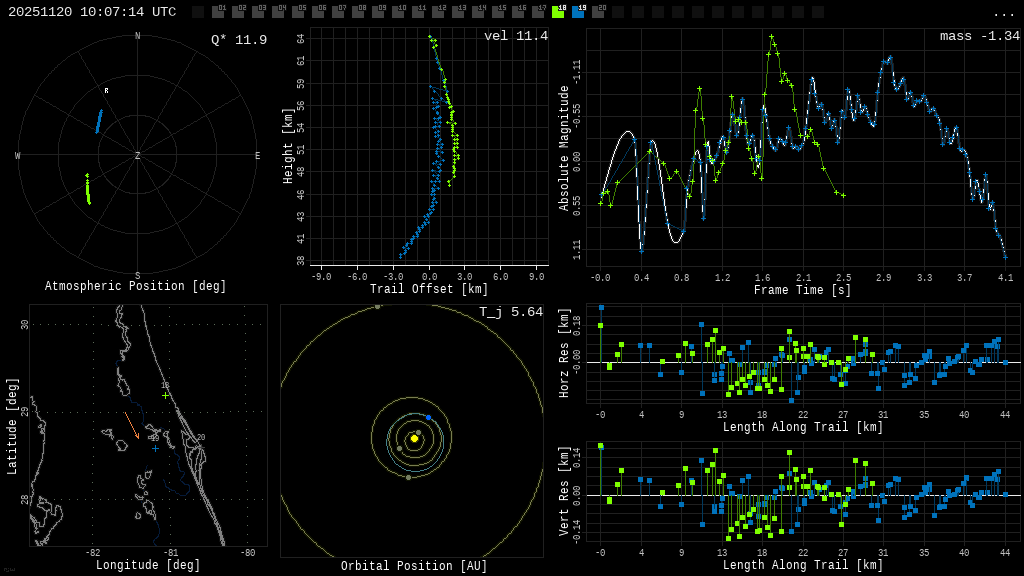
Task: Click the orange meteor track arrow on map
Action: click(x=132, y=426)
